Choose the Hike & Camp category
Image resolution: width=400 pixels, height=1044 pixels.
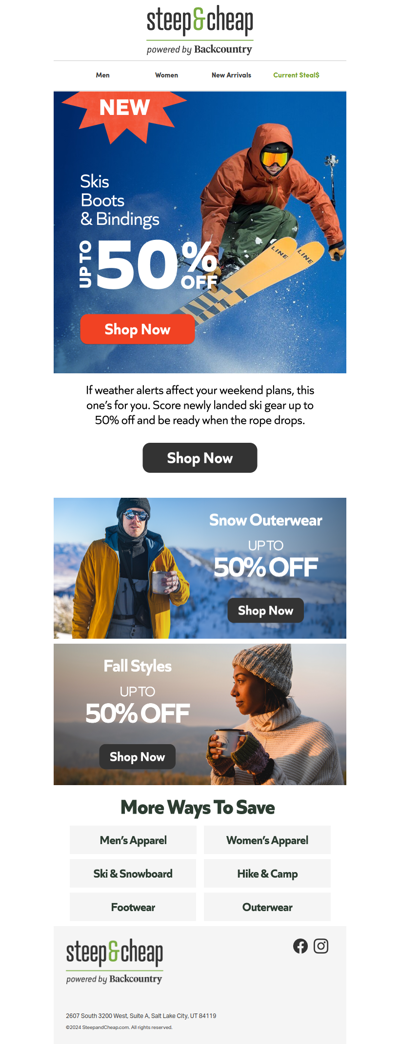coord(267,874)
